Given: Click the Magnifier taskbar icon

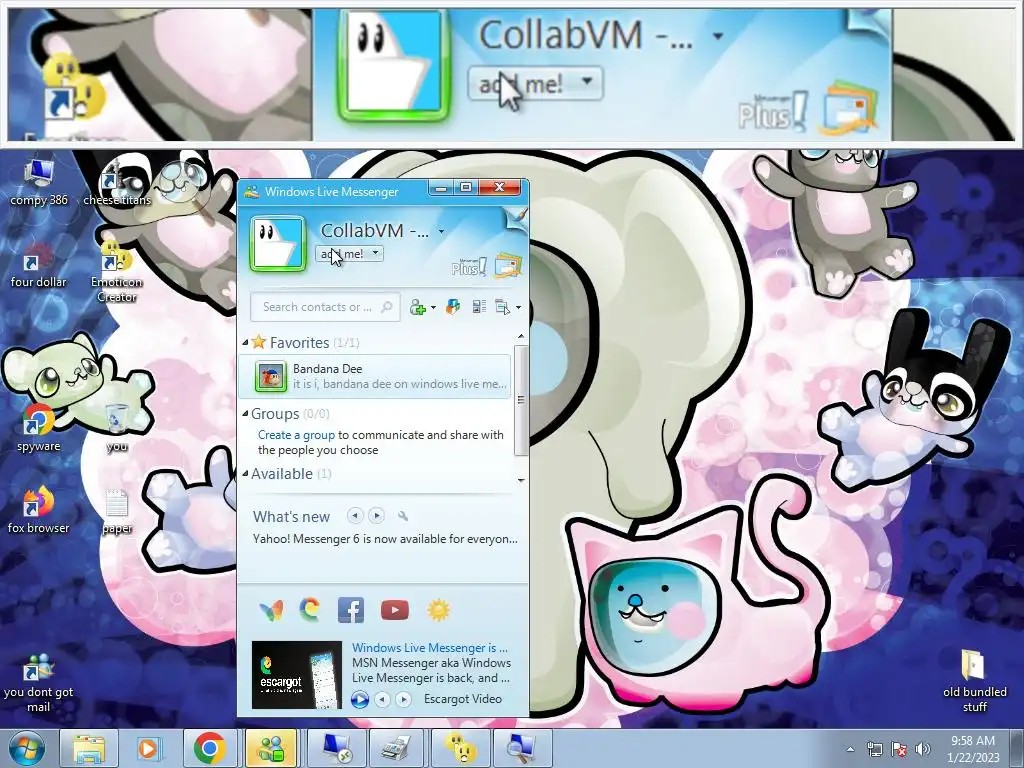Looking at the screenshot, I should [522, 748].
